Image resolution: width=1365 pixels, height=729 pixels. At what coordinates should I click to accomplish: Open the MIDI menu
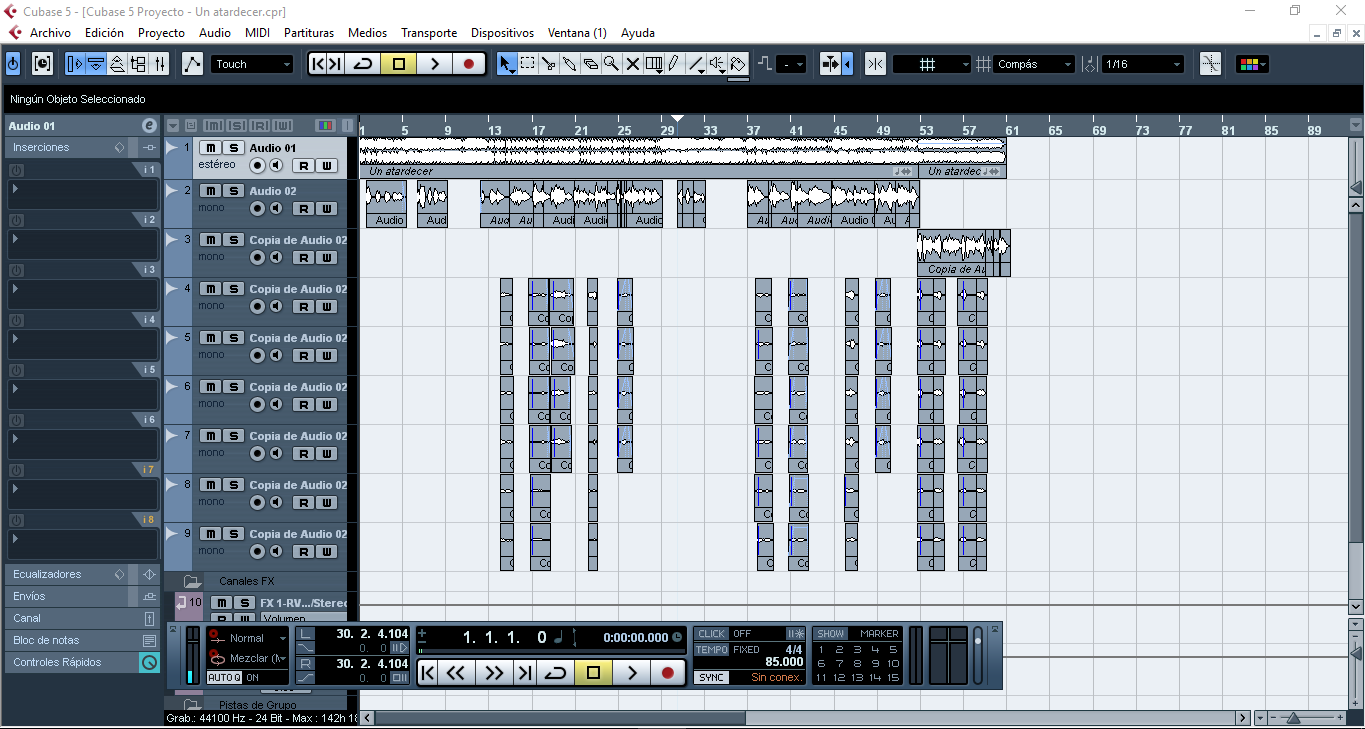[x=257, y=33]
